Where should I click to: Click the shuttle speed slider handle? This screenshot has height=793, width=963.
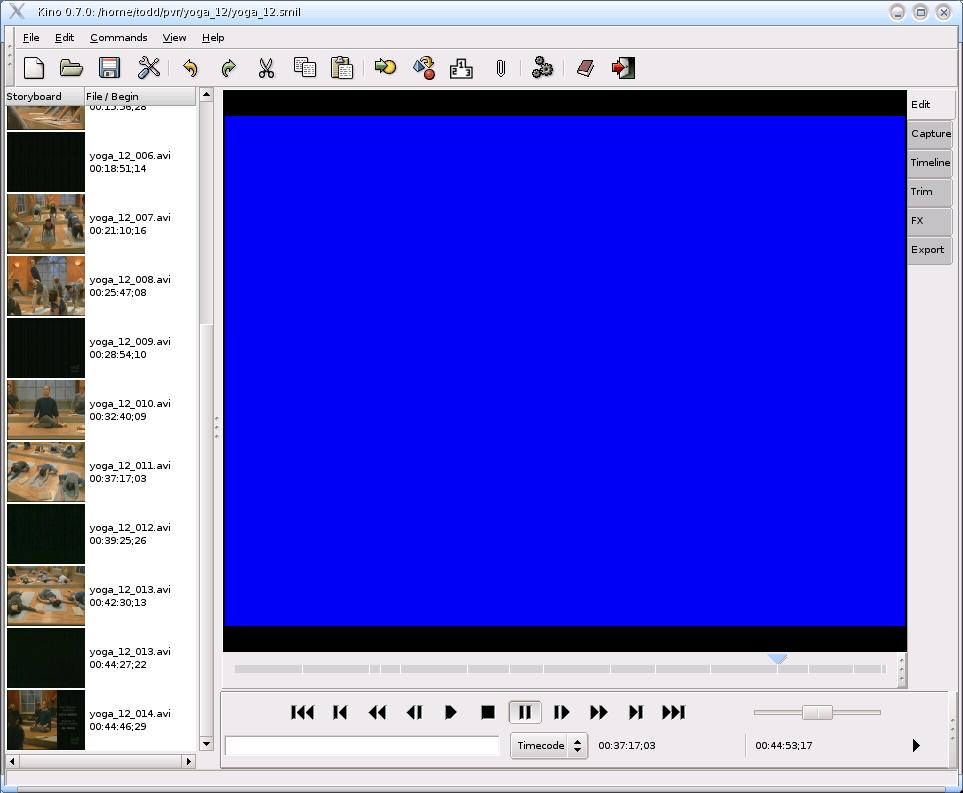pos(817,713)
